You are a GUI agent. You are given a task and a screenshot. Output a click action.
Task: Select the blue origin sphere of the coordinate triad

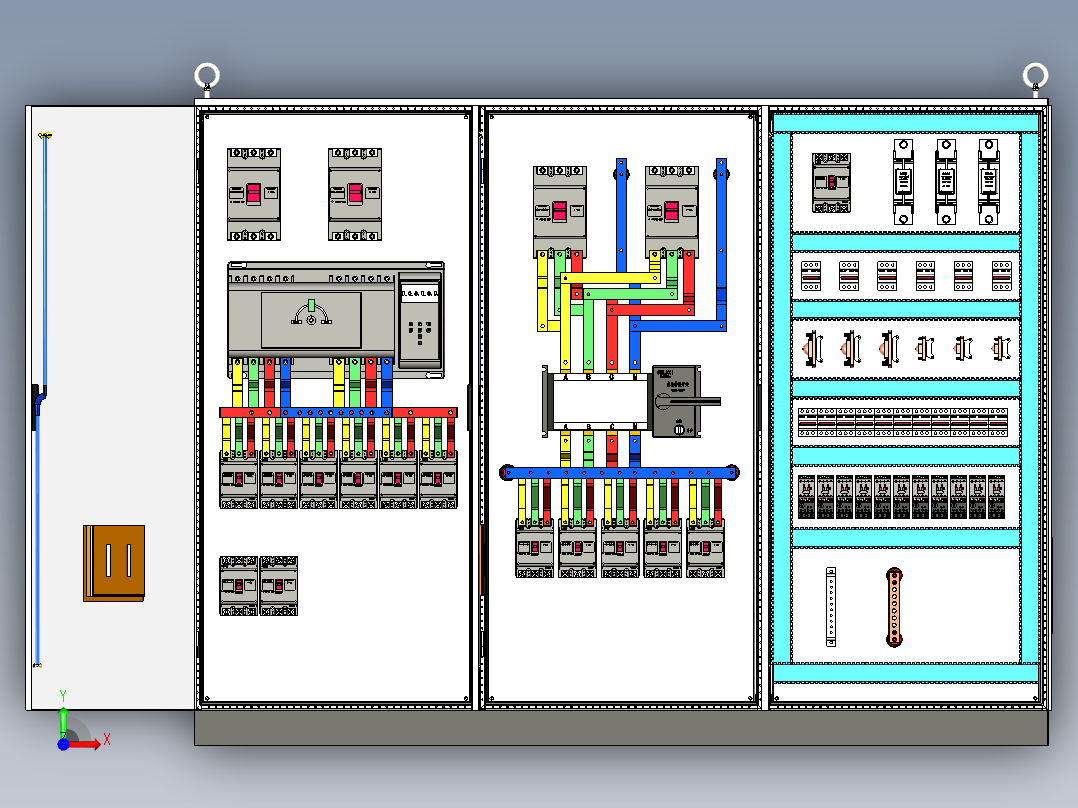[x=63, y=744]
